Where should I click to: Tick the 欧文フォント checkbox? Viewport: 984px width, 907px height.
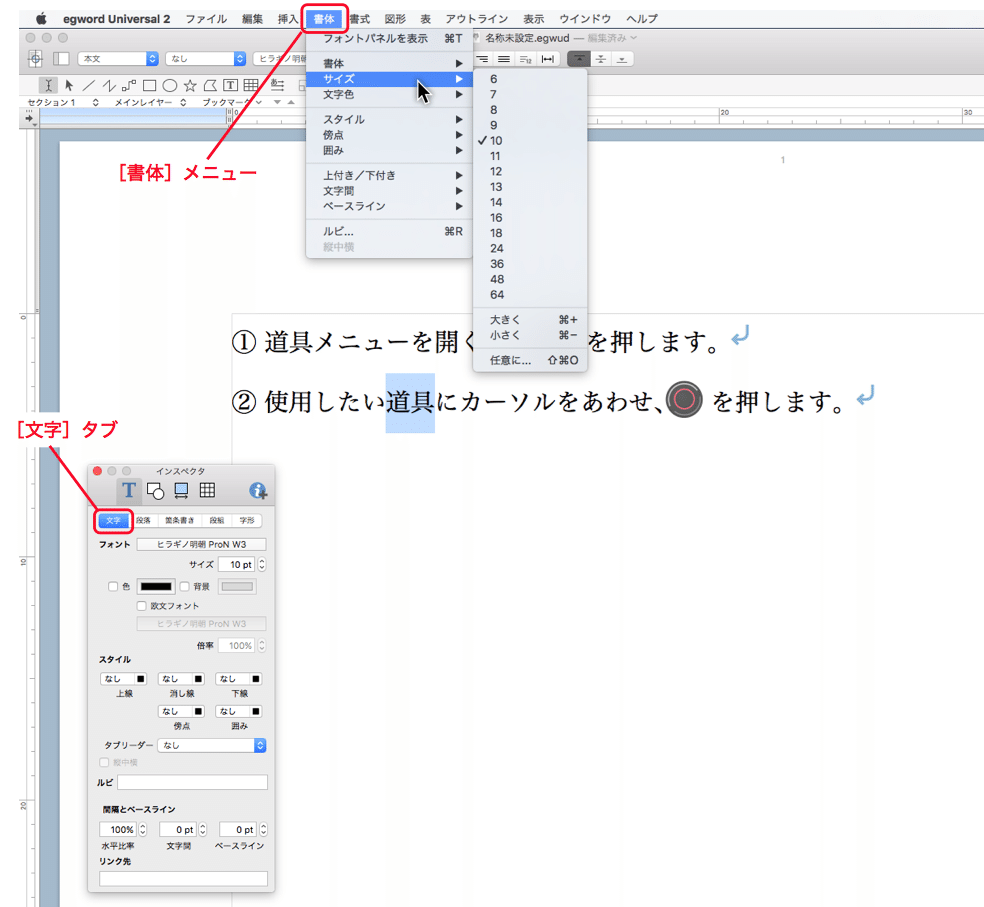tap(142, 606)
